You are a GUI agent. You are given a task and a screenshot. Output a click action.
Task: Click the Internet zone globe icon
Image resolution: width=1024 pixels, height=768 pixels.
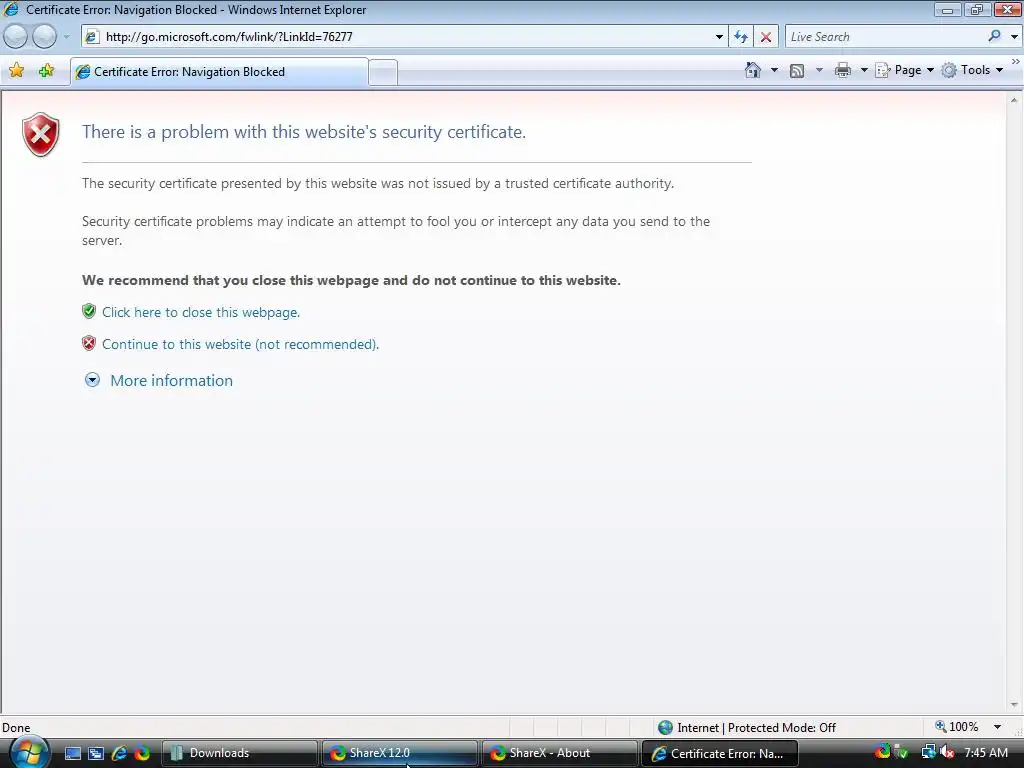click(665, 727)
